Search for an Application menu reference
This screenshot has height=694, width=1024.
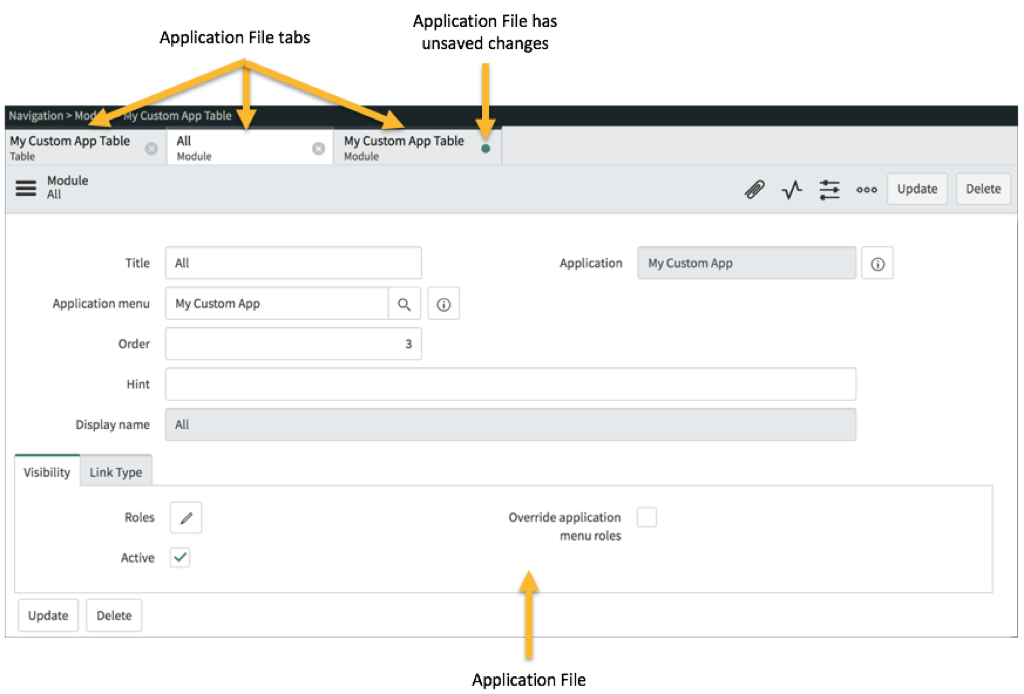pyautogui.click(x=405, y=302)
